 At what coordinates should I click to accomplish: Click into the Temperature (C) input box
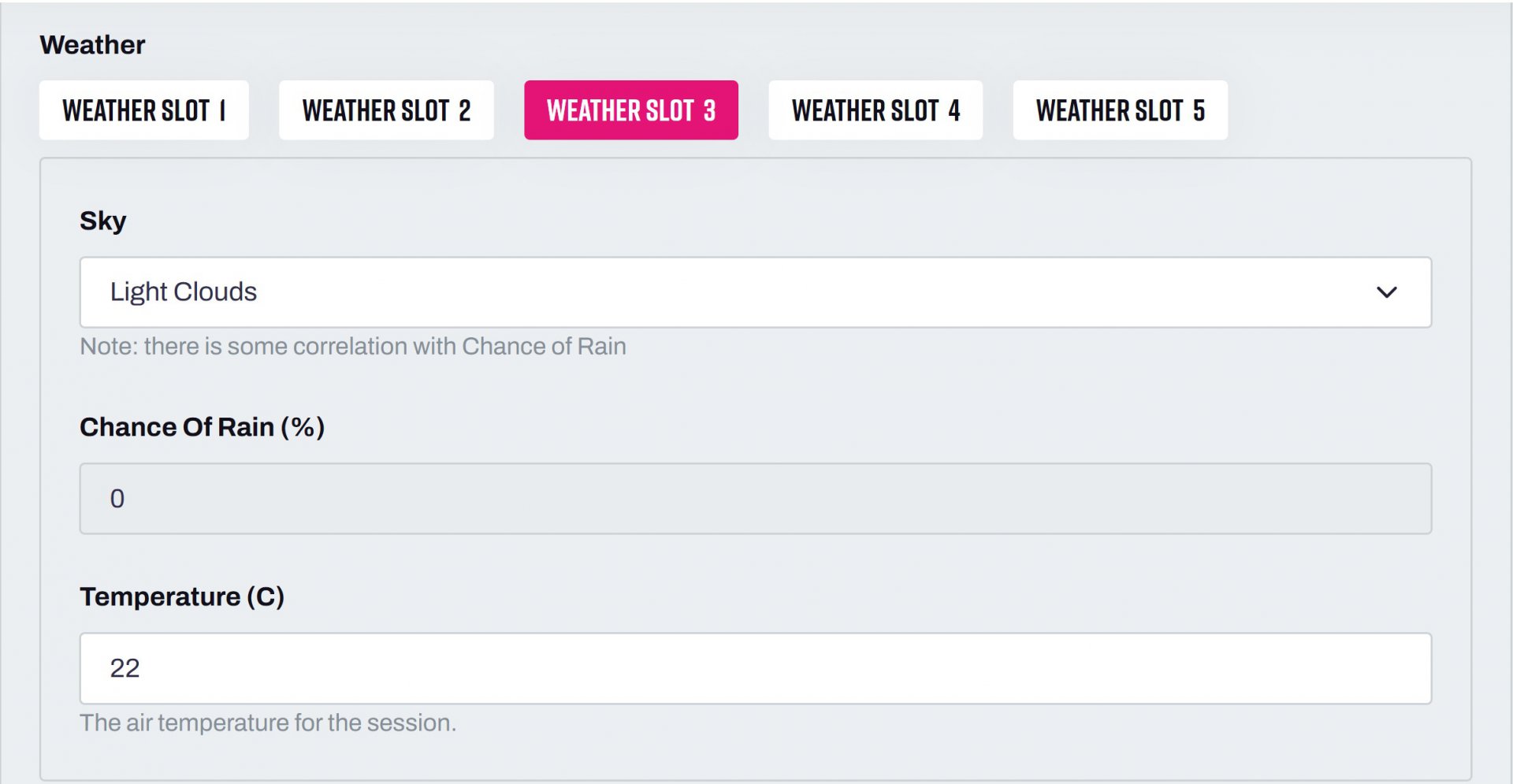pos(755,668)
